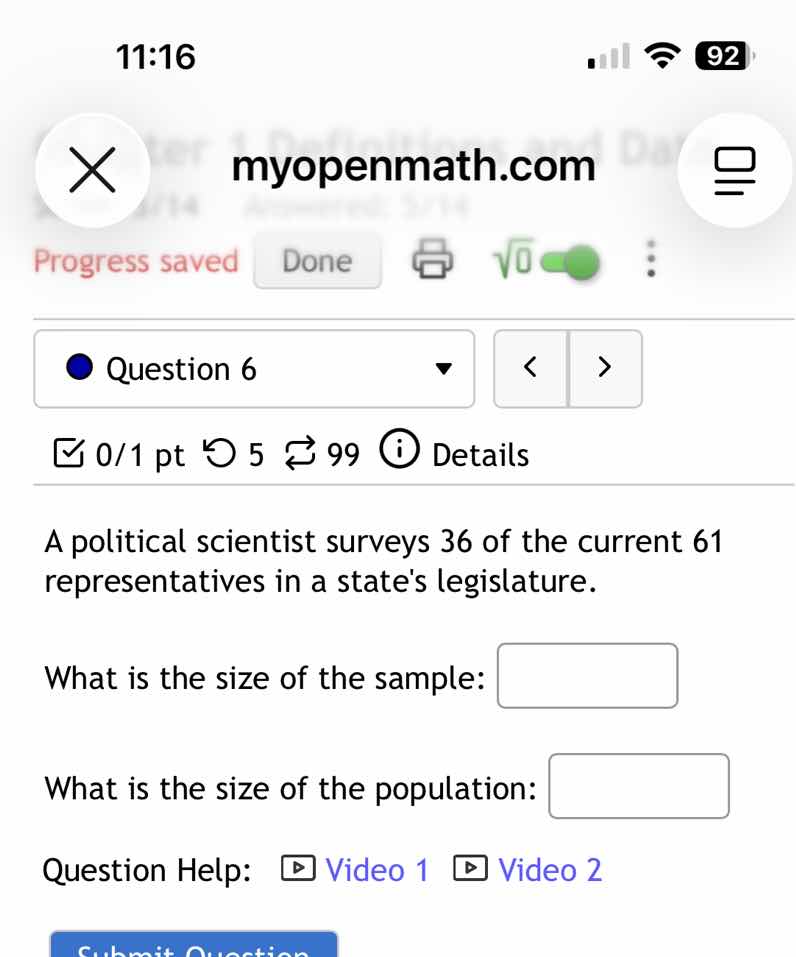Click the Video 2 play icon

pos(470,869)
